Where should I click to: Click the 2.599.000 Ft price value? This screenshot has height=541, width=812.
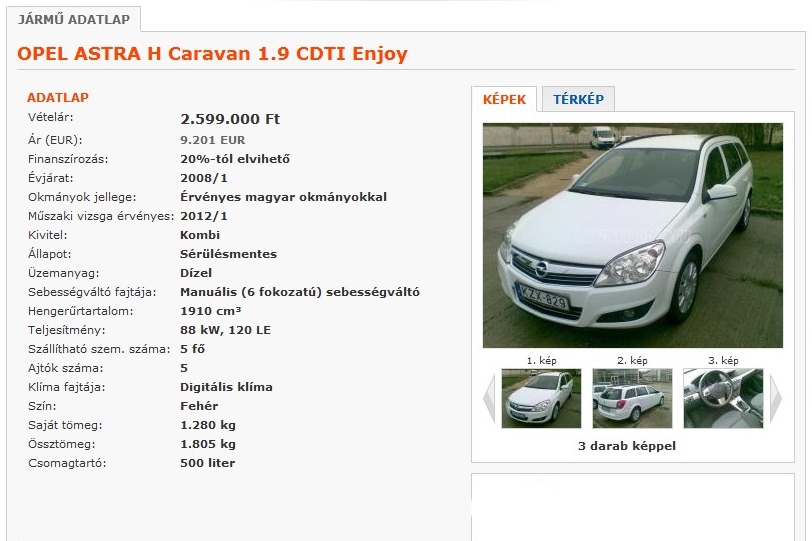230,119
